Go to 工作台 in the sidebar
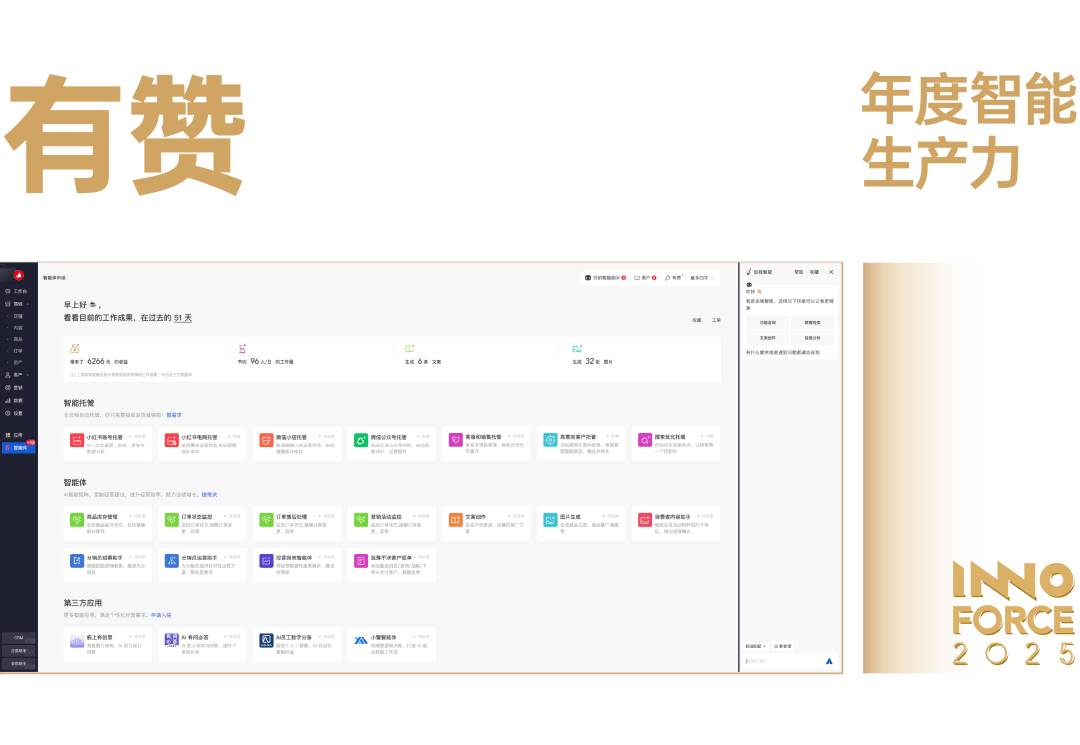The width and height of the screenshot is (1080, 745). click(19, 291)
